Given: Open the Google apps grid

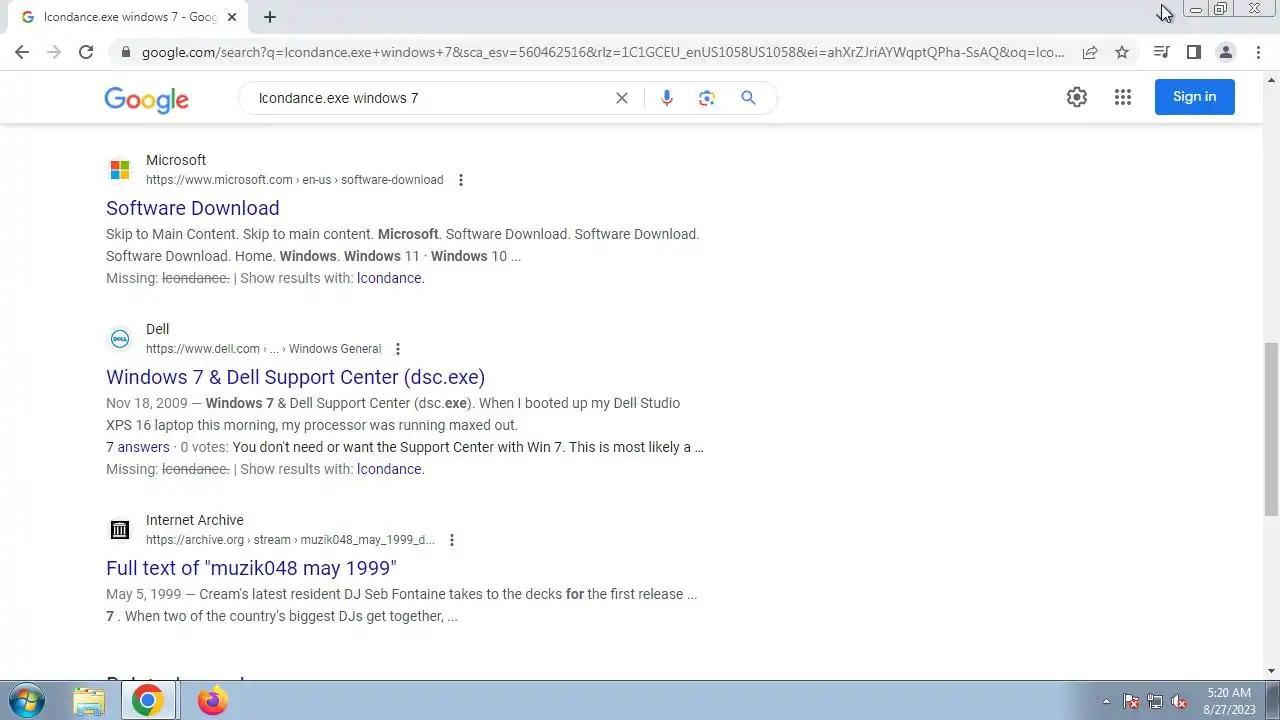Looking at the screenshot, I should pyautogui.click(x=1123, y=97).
